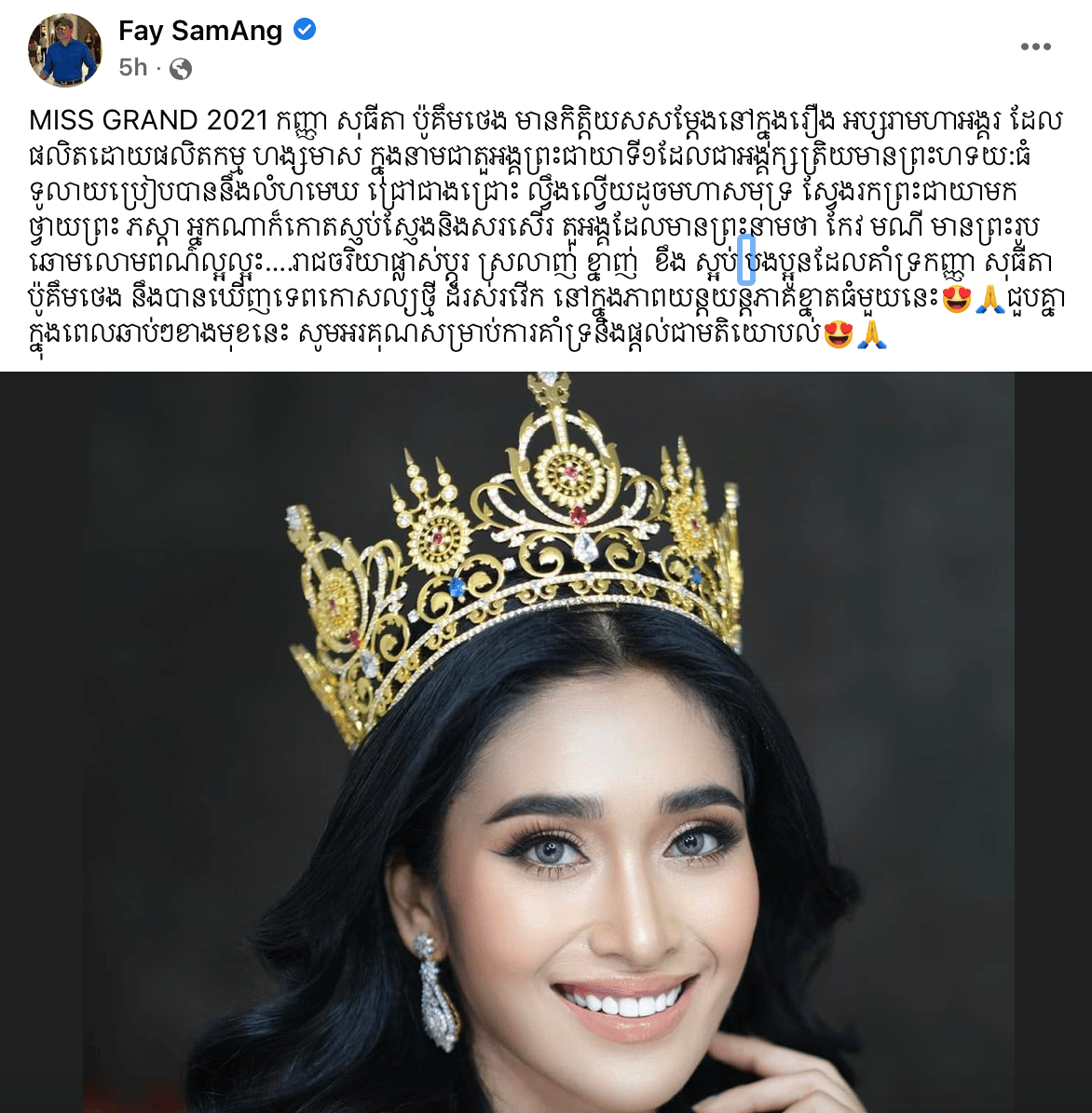Open the three-dot post options menu
Viewport: 1092px width, 1113px height.
coord(1035,47)
